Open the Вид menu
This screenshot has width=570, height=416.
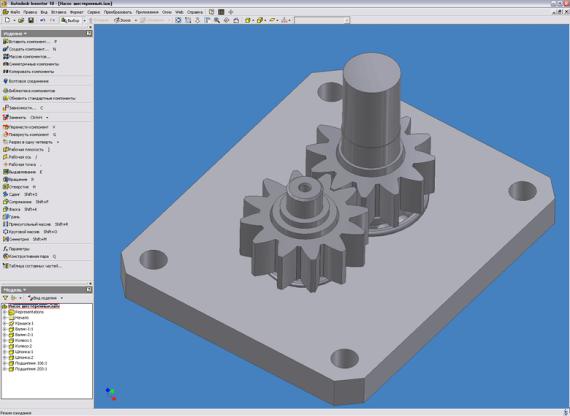coord(44,12)
